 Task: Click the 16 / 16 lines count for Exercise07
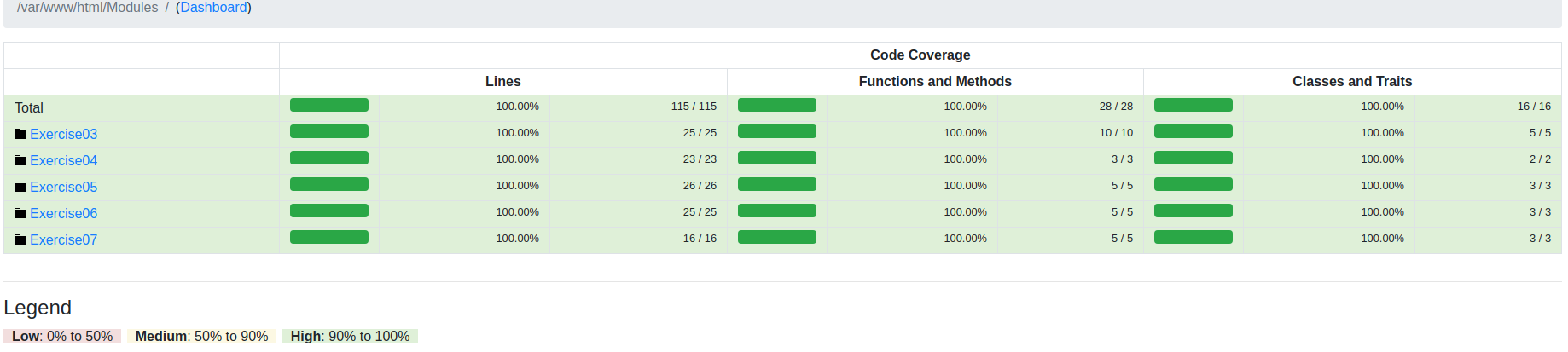700,239
